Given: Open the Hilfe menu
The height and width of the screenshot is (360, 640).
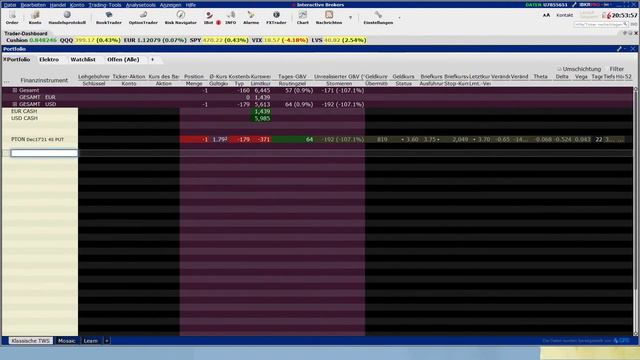Looking at the screenshot, I should (191, 5).
